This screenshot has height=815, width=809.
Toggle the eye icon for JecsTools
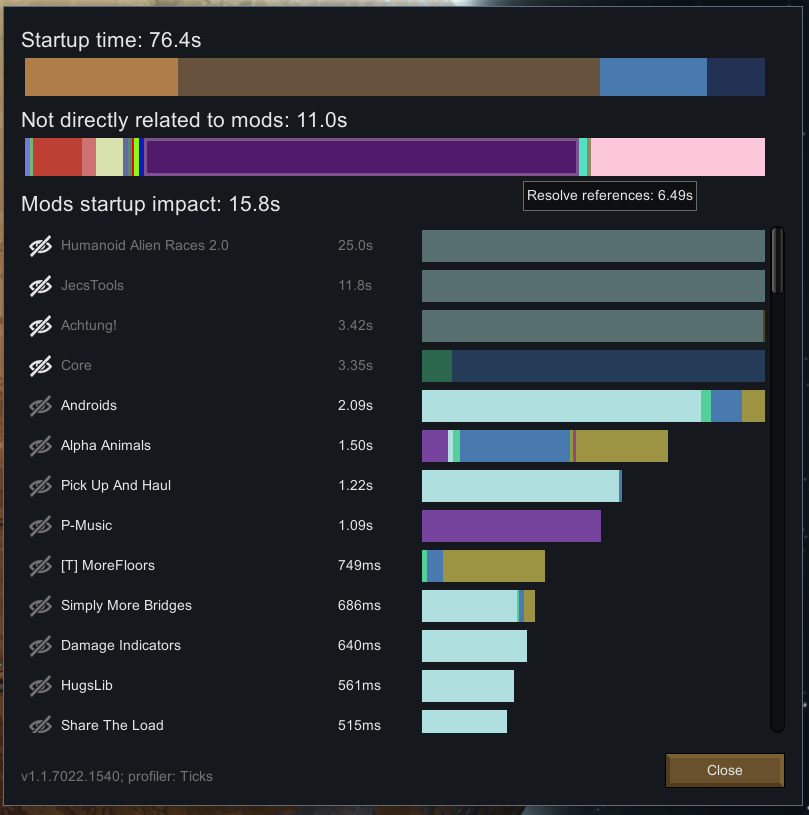(40, 286)
